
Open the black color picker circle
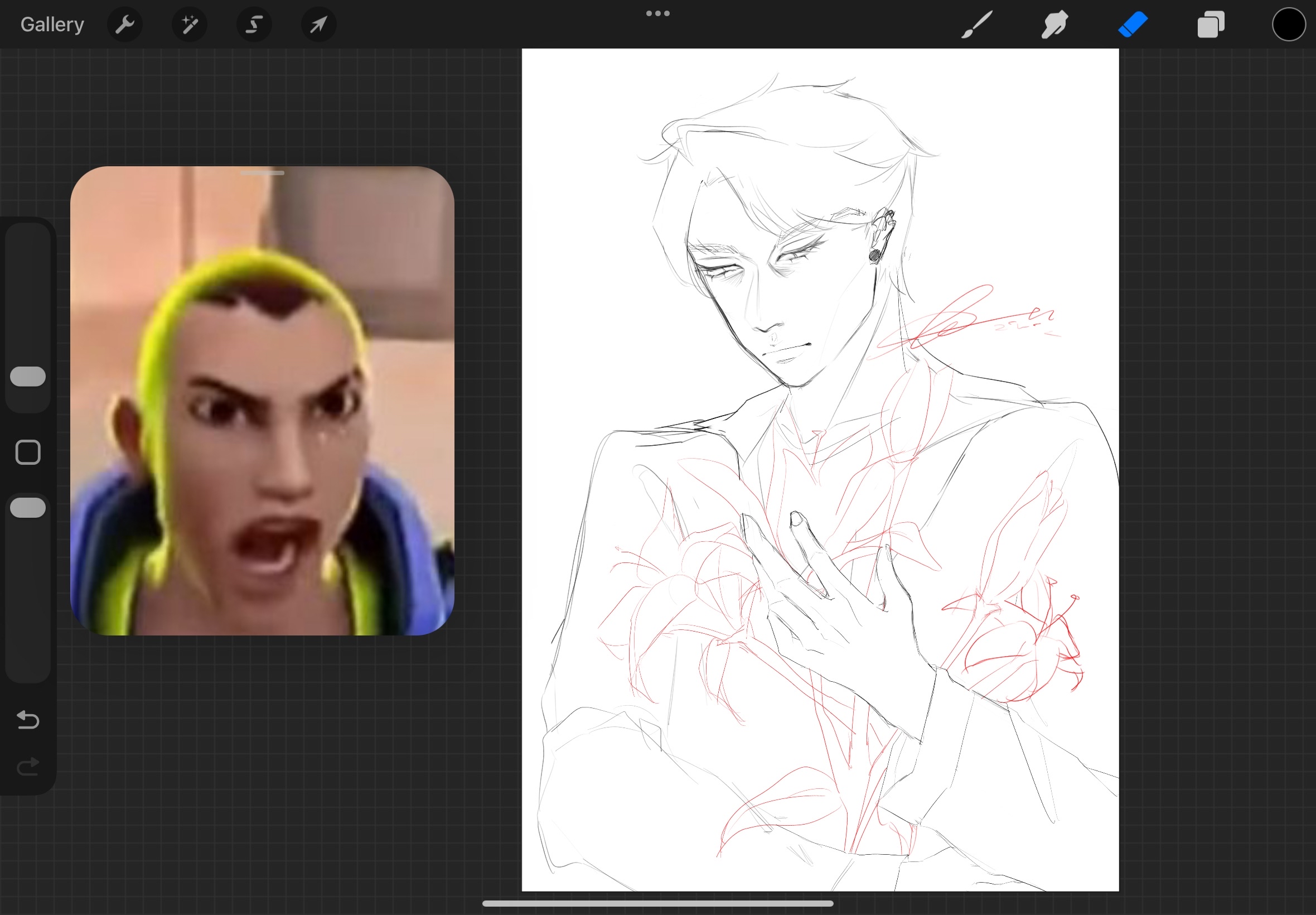1289,25
